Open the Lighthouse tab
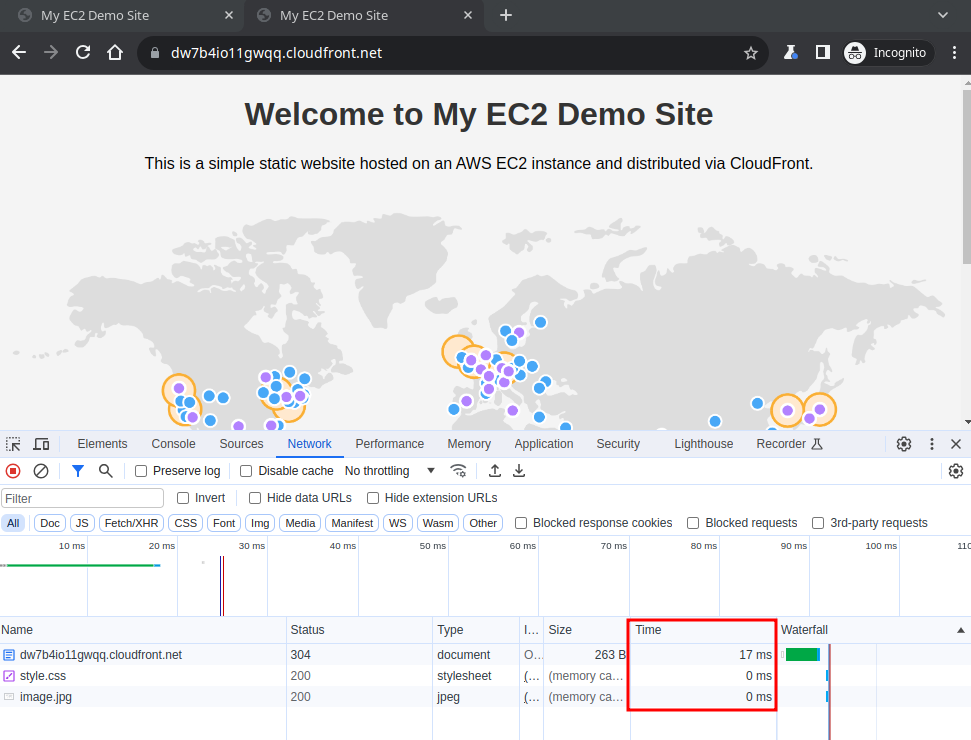Viewport: 971px width, 740px height. click(x=703, y=444)
